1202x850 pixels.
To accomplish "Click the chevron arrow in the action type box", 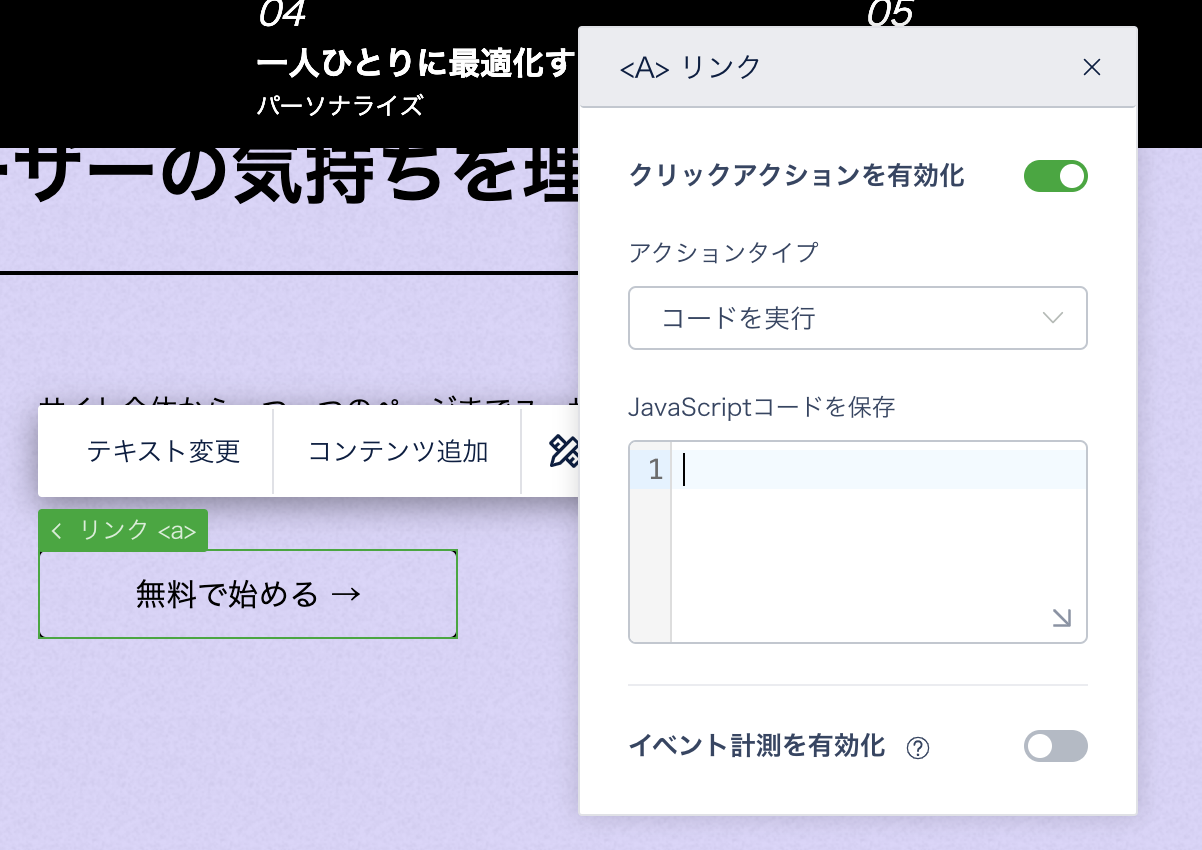I will tap(1052, 318).
